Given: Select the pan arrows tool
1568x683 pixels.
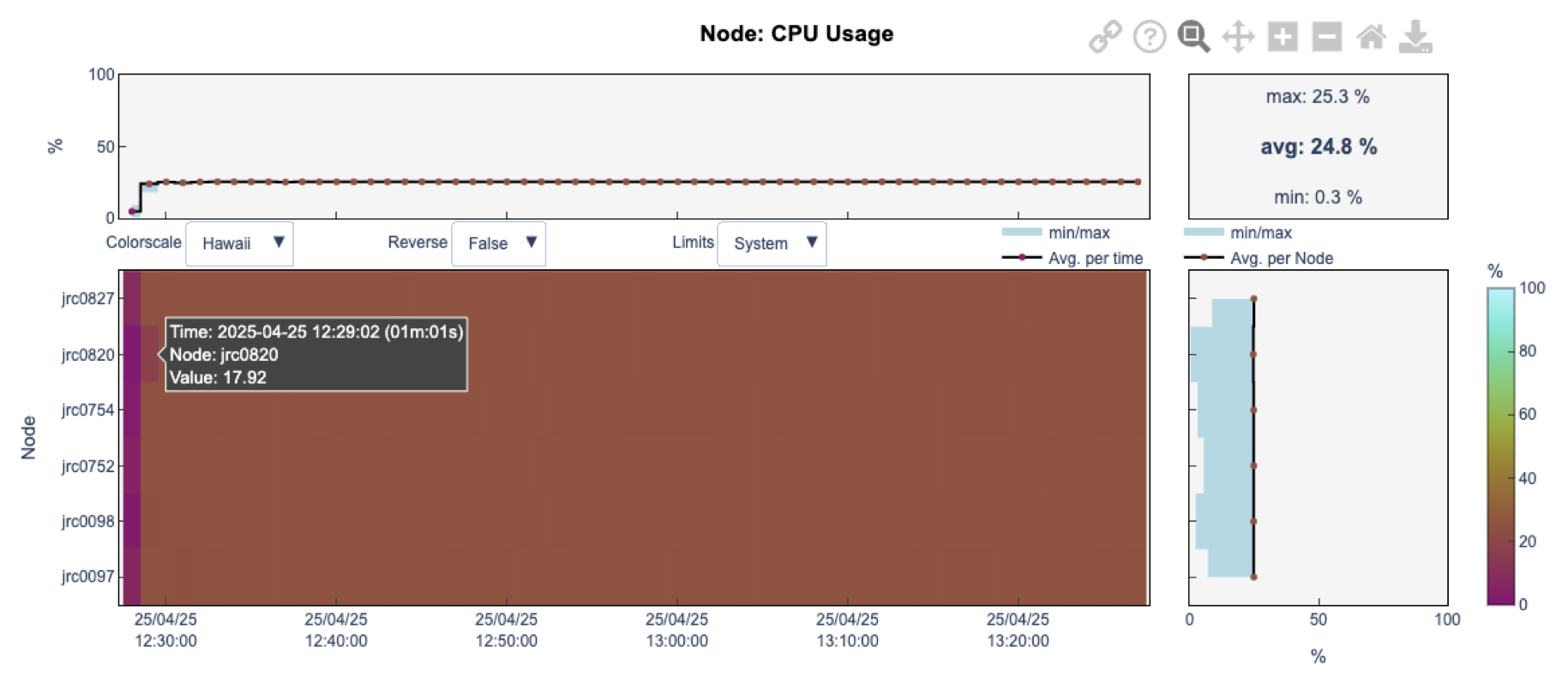Looking at the screenshot, I should (x=1238, y=37).
